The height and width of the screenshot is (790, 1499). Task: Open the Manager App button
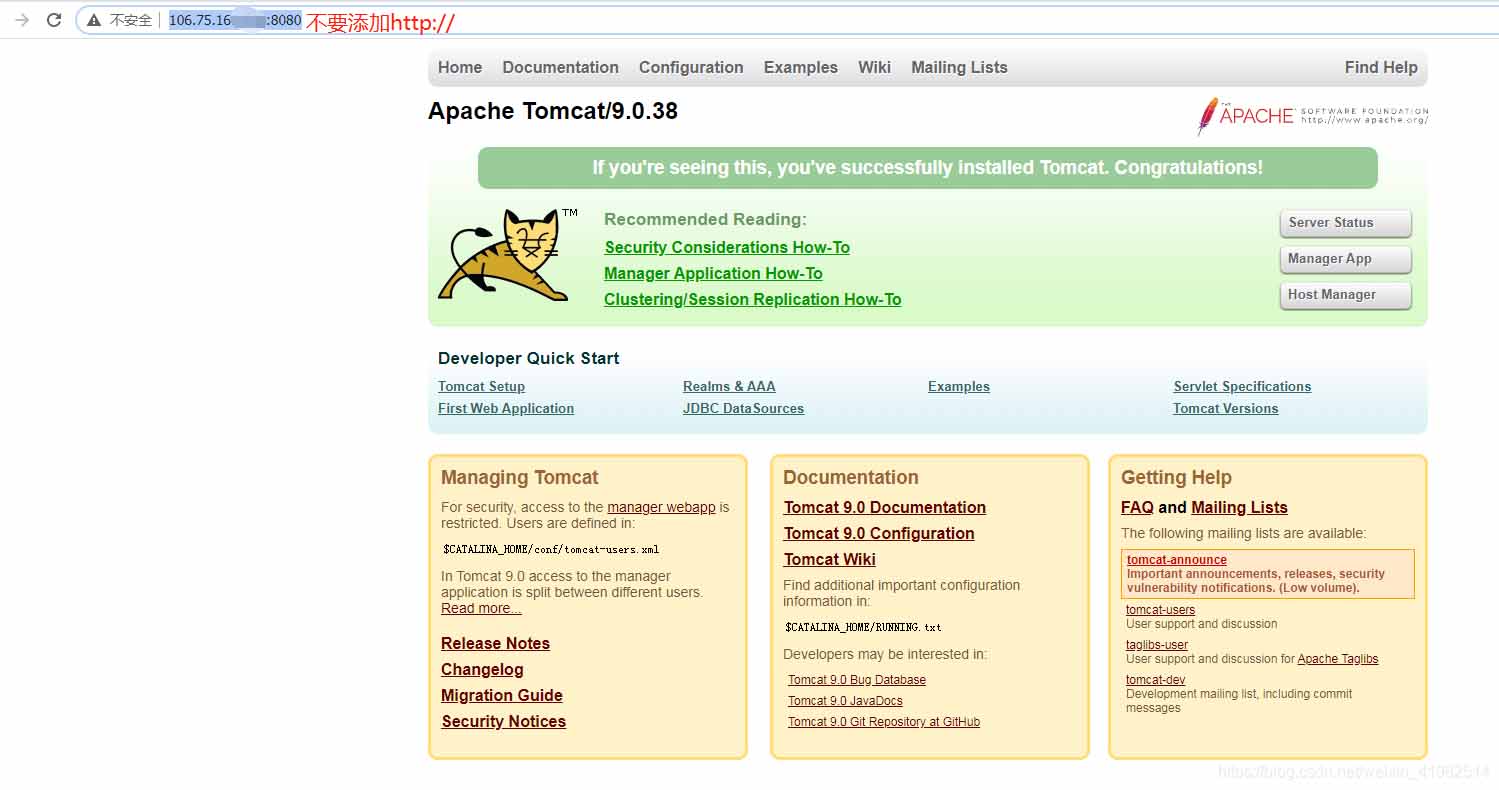click(1345, 259)
